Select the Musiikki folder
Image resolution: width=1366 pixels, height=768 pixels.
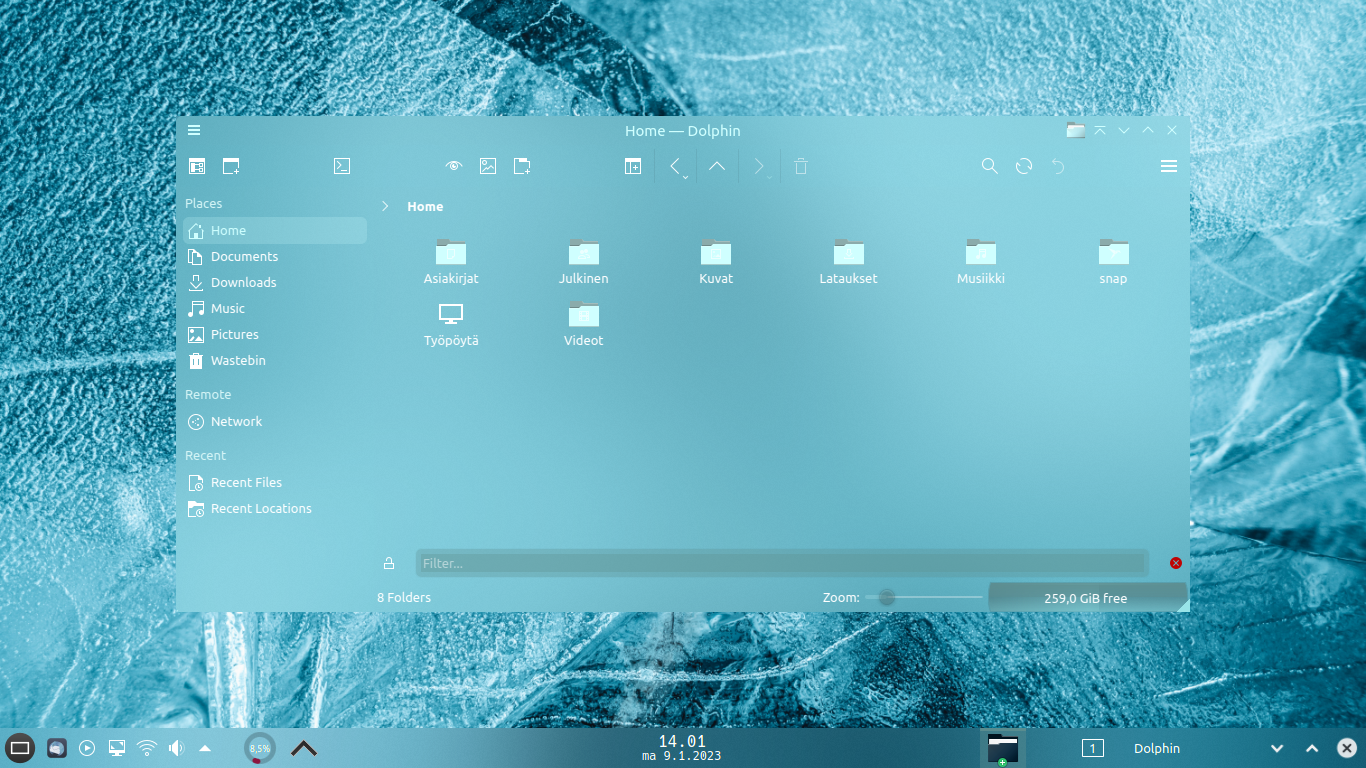click(981, 262)
